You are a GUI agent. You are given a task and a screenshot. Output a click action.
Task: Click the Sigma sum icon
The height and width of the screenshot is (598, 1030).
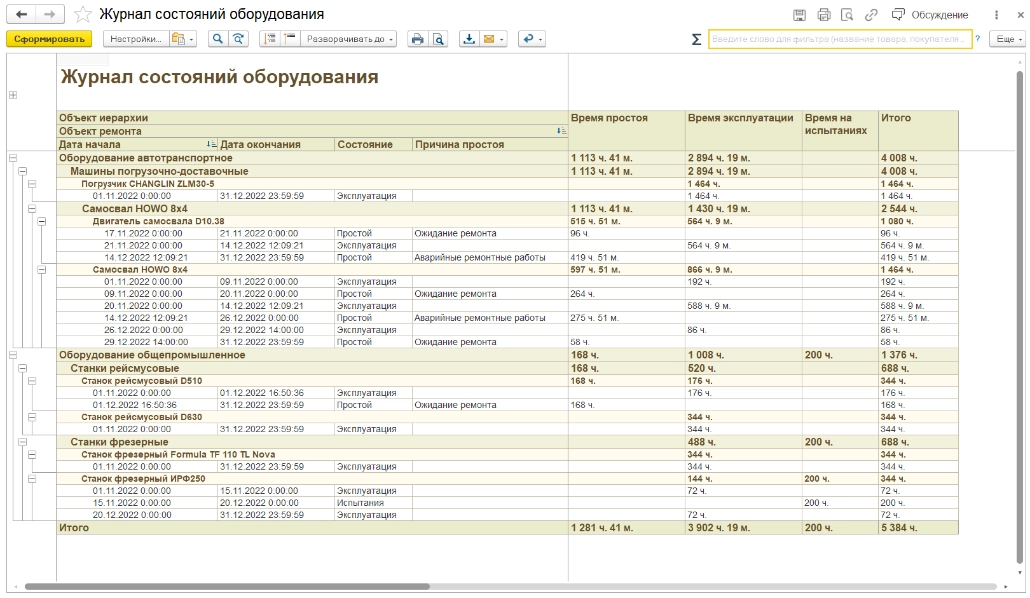click(696, 39)
